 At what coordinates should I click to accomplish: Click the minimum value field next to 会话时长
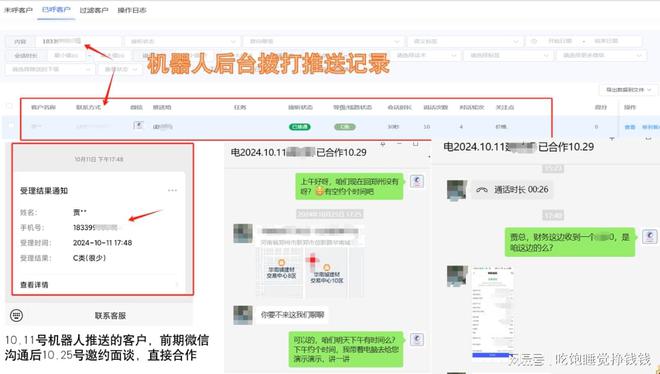67,55
